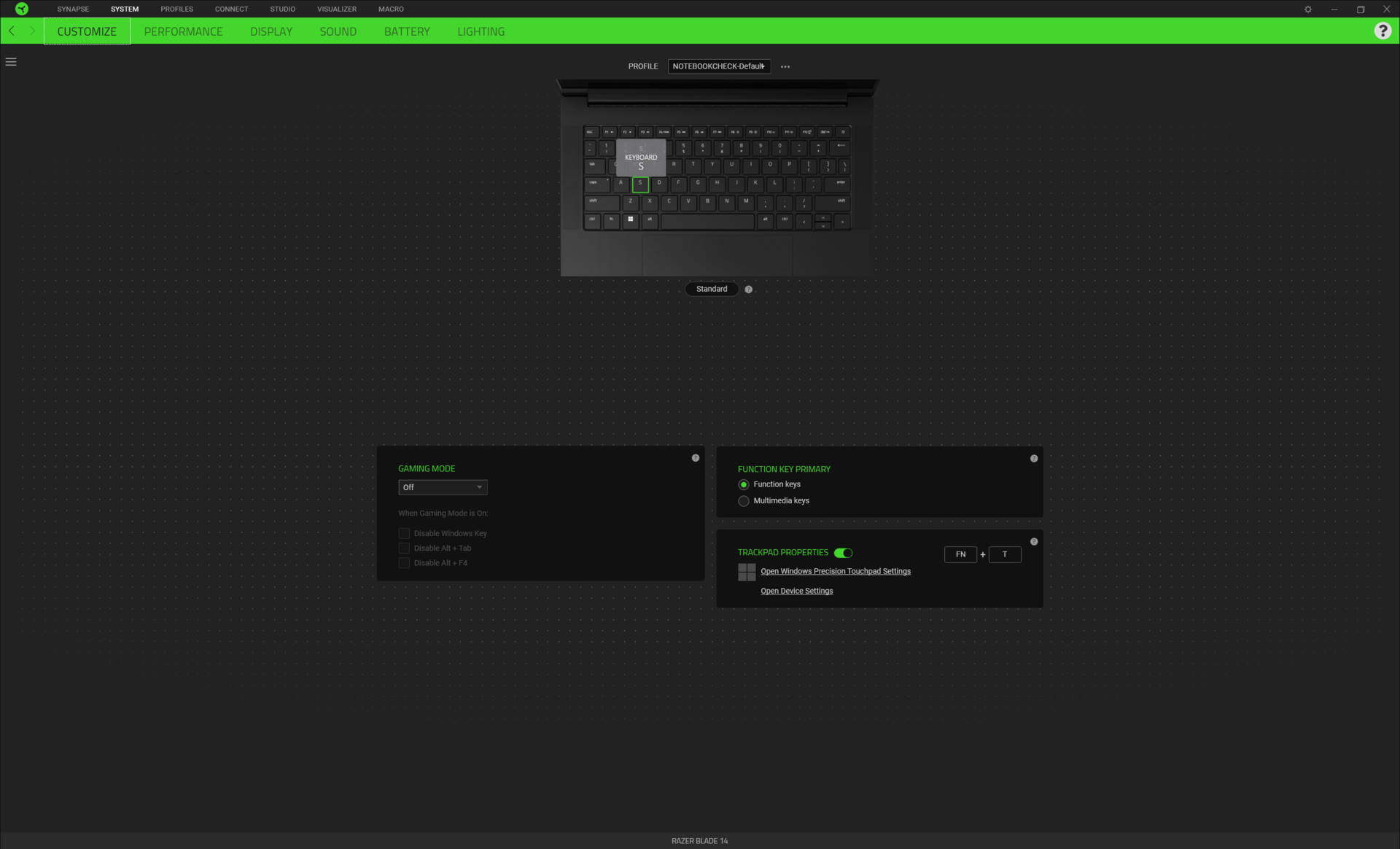Click the Open Device Settings link
Viewport: 1400px width, 849px height.
(796, 591)
